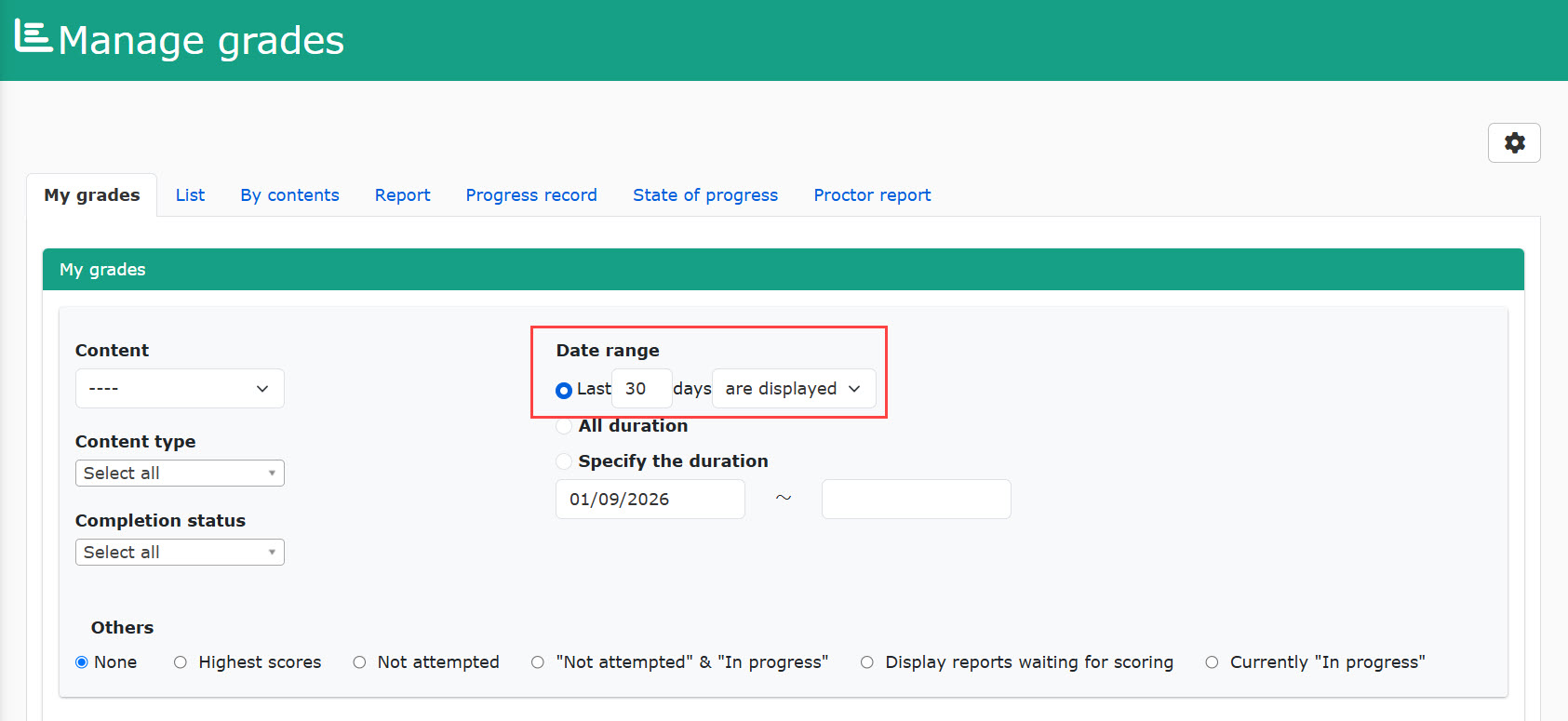Expand the Completion status select box
This screenshot has width=1568, height=721.
(180, 553)
